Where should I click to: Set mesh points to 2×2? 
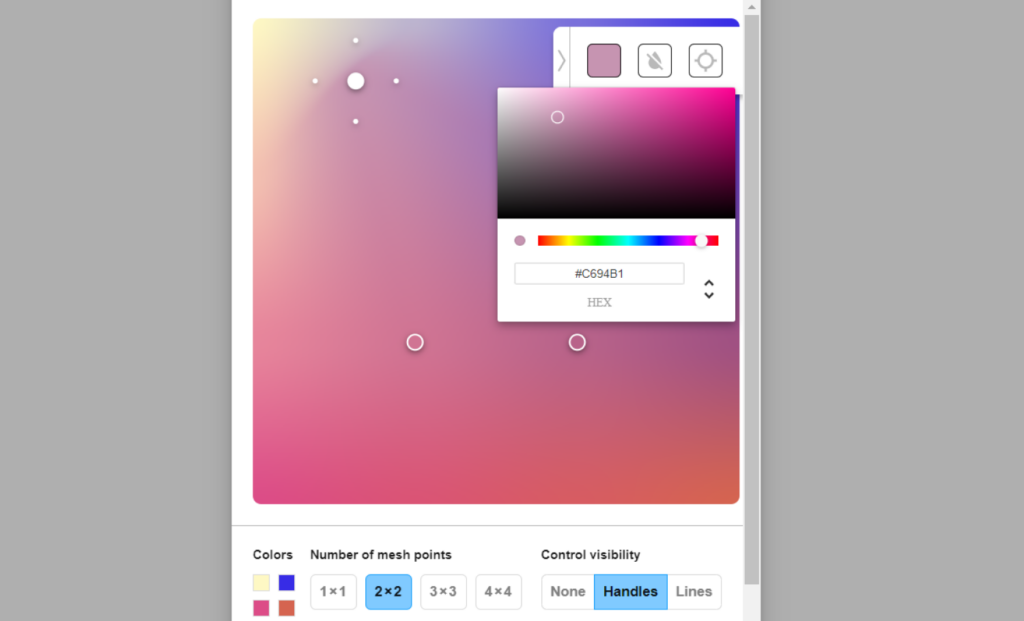[x=388, y=592]
